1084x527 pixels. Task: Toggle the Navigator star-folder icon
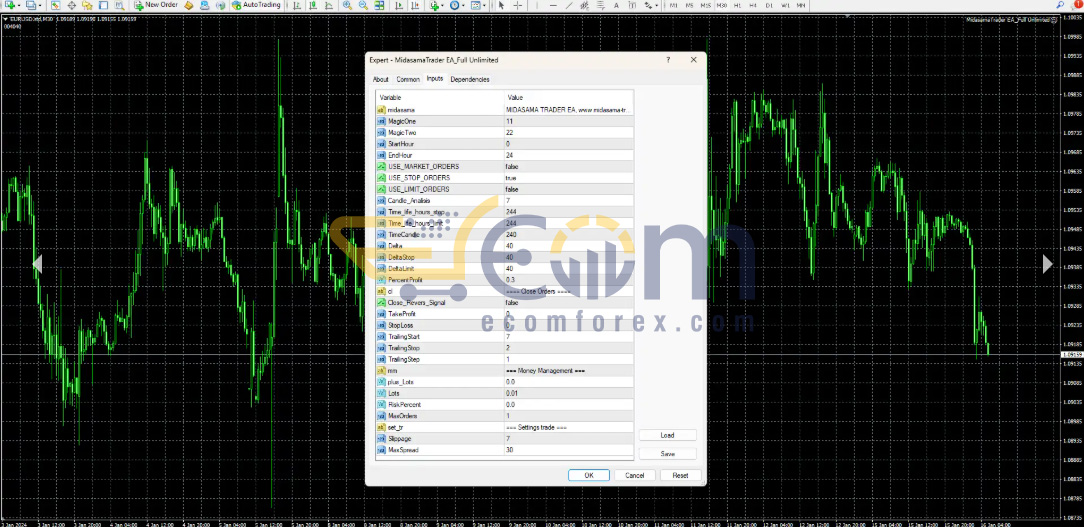[x=87, y=5]
